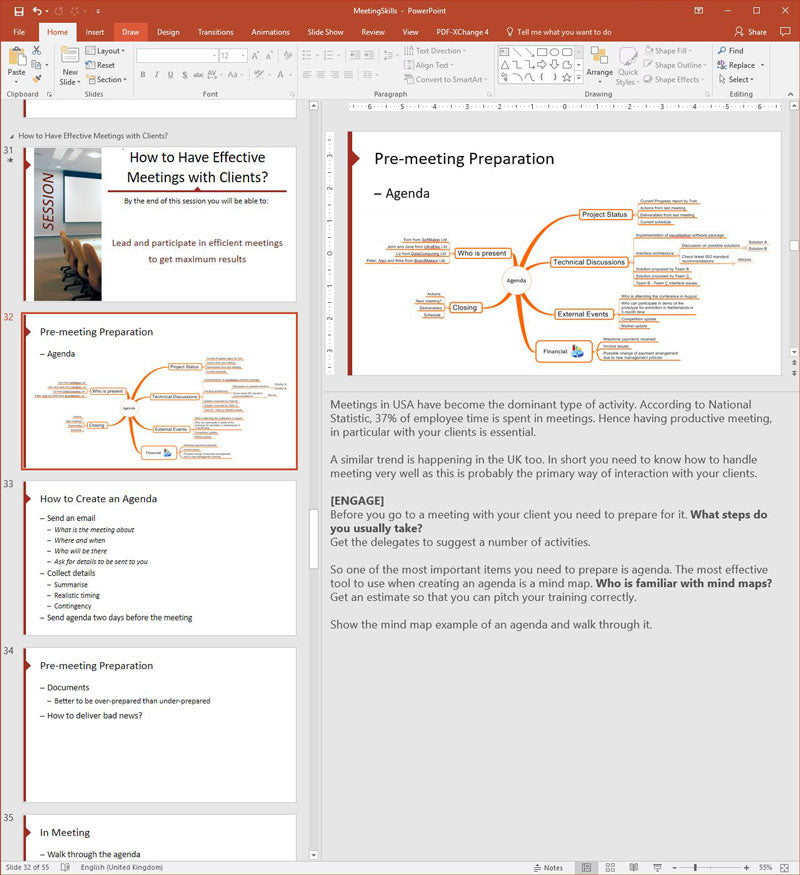Fit the slide to the current window
The height and width of the screenshot is (875, 800).
tap(784, 867)
